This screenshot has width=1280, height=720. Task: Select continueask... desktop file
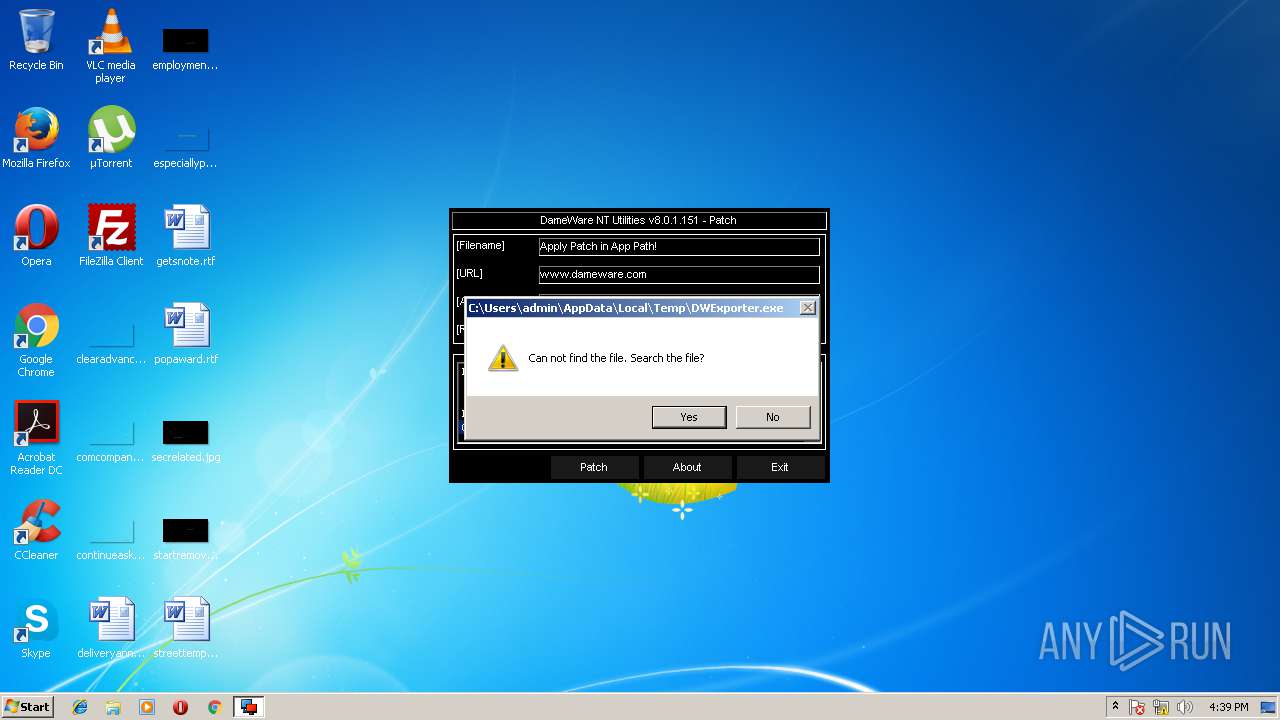coord(111,539)
